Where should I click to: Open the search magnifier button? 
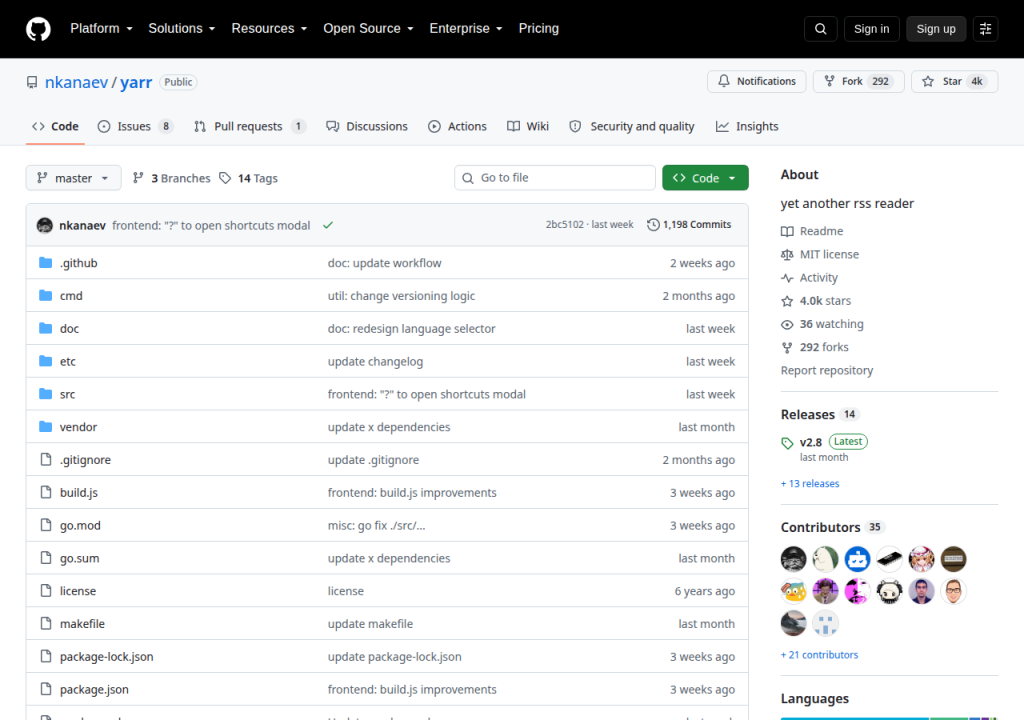pos(821,29)
